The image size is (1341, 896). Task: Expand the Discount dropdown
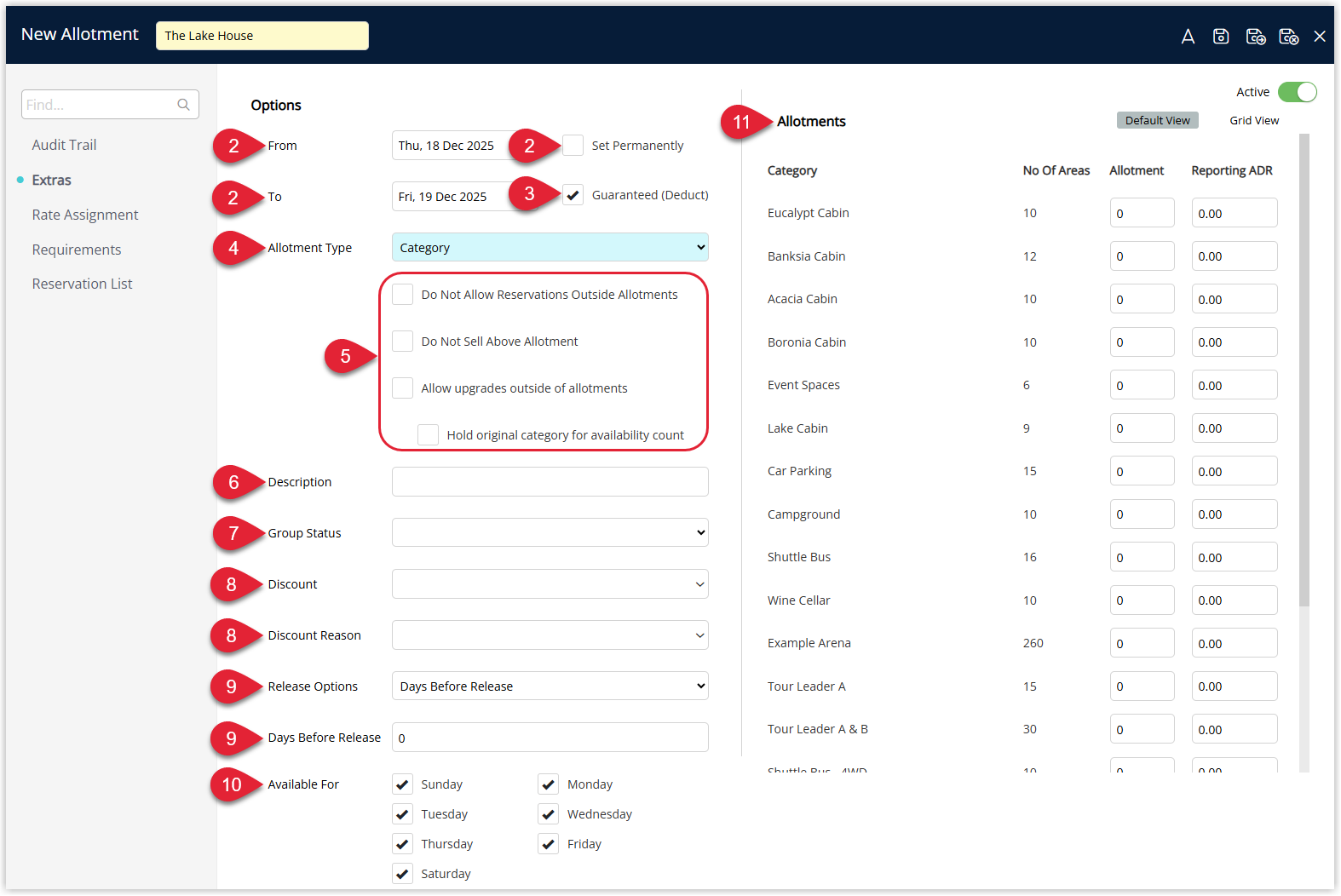[550, 584]
